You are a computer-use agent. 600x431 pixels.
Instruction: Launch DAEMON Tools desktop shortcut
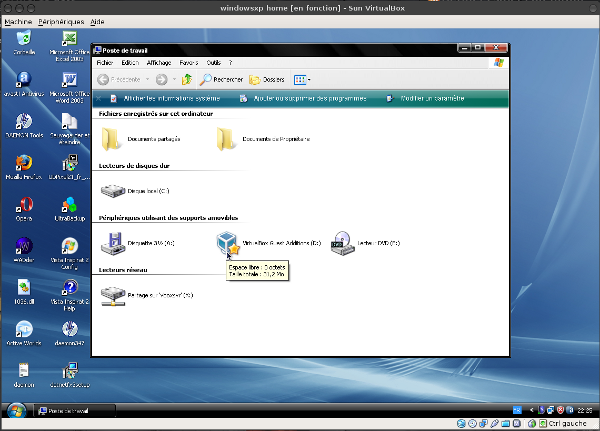click(24, 126)
